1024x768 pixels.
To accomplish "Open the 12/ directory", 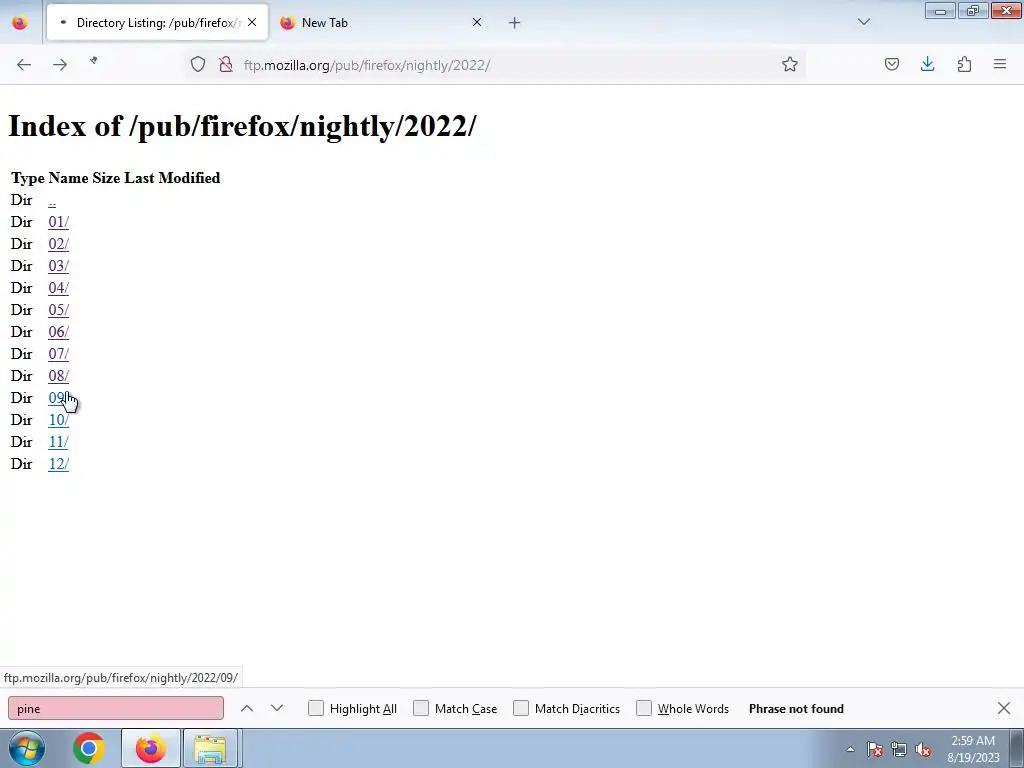I will [x=58, y=464].
